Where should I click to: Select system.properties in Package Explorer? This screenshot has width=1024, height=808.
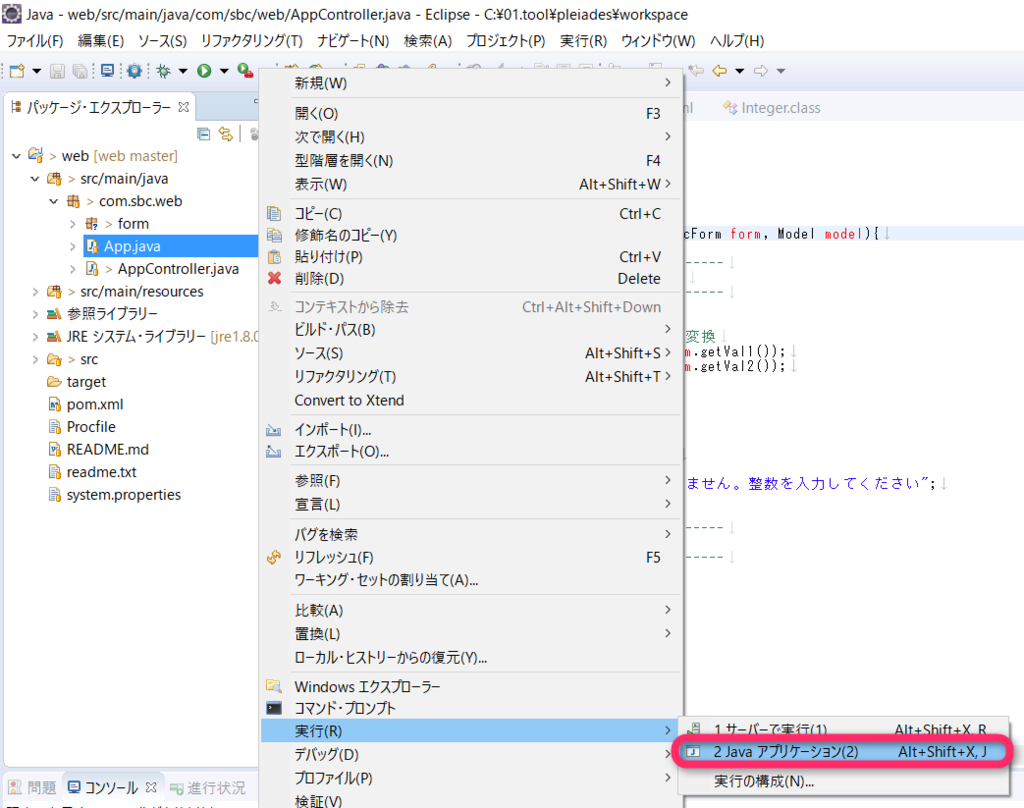pos(123,494)
